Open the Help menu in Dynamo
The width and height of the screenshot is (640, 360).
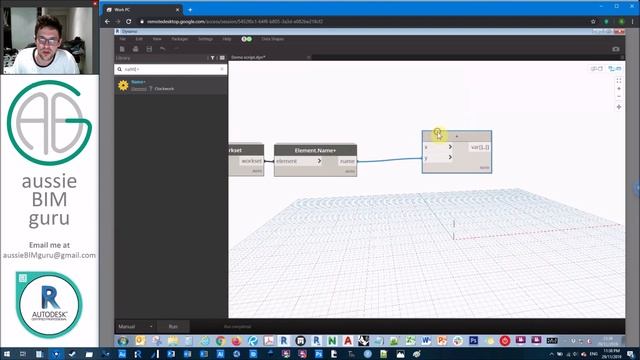click(x=227, y=39)
